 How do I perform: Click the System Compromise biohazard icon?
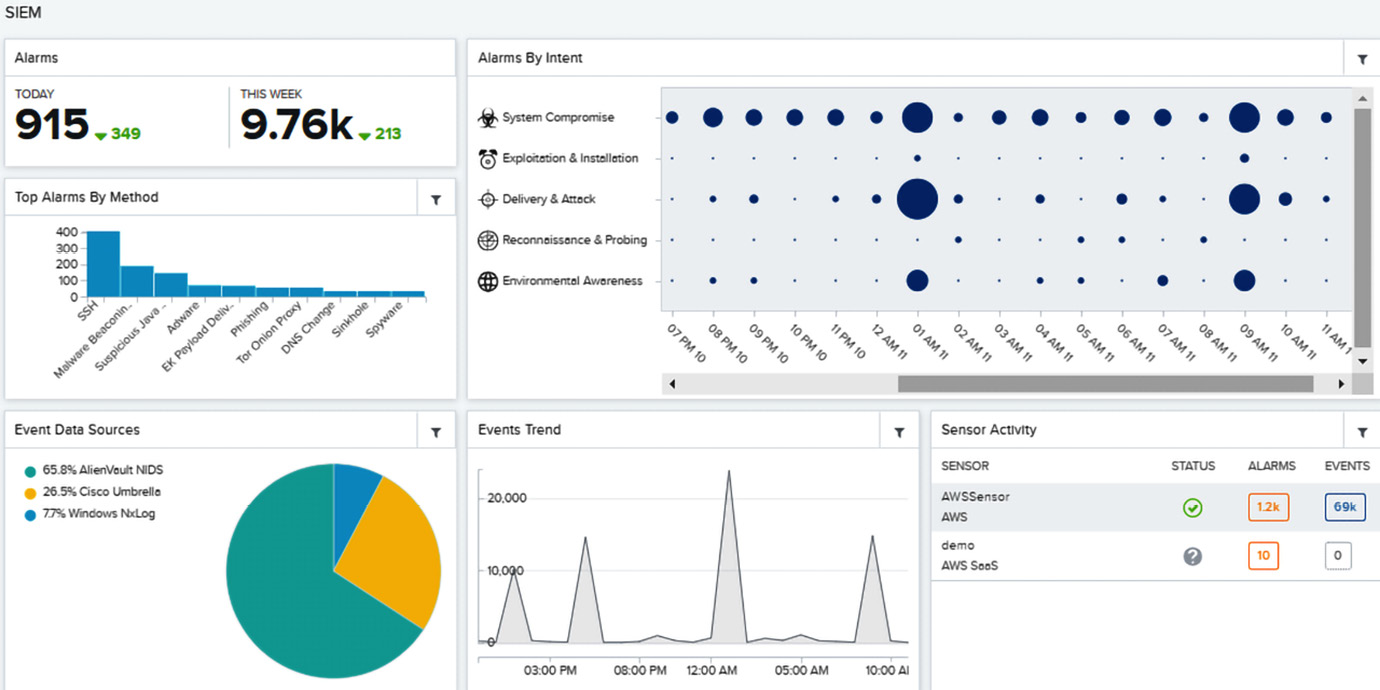point(487,118)
